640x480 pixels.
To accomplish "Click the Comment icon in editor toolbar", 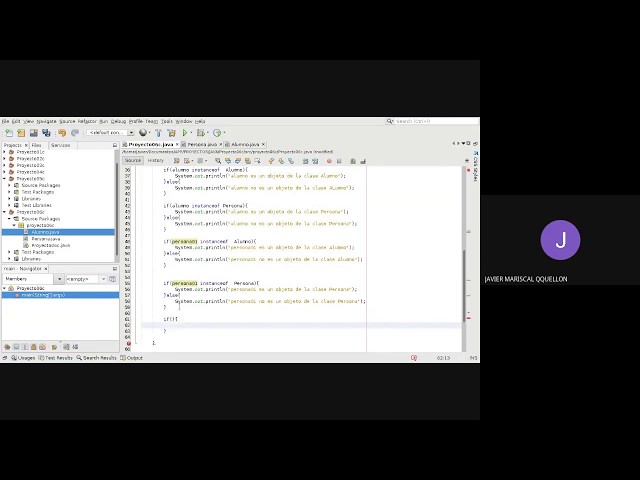I will pos(353,161).
